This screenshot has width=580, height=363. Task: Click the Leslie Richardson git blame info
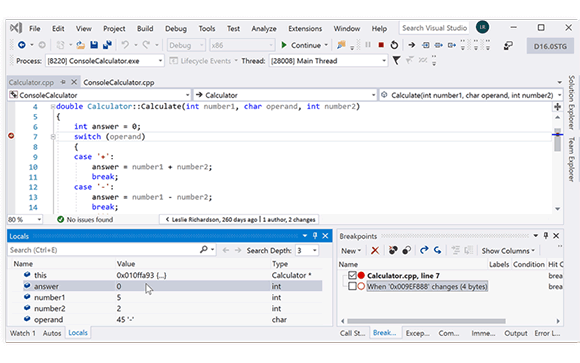click(239, 219)
